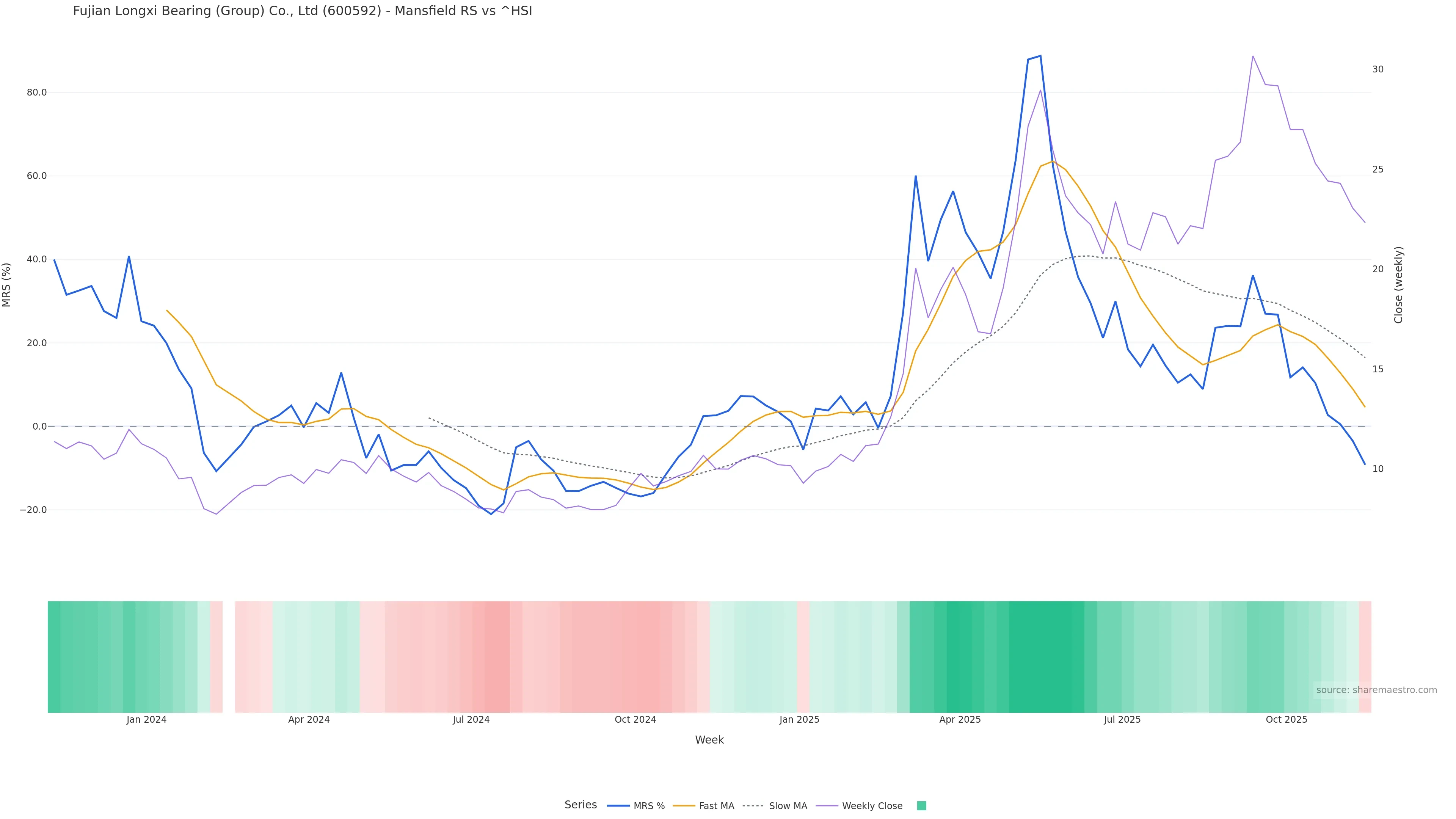Click the 80.0 left axis tick label

point(37,92)
